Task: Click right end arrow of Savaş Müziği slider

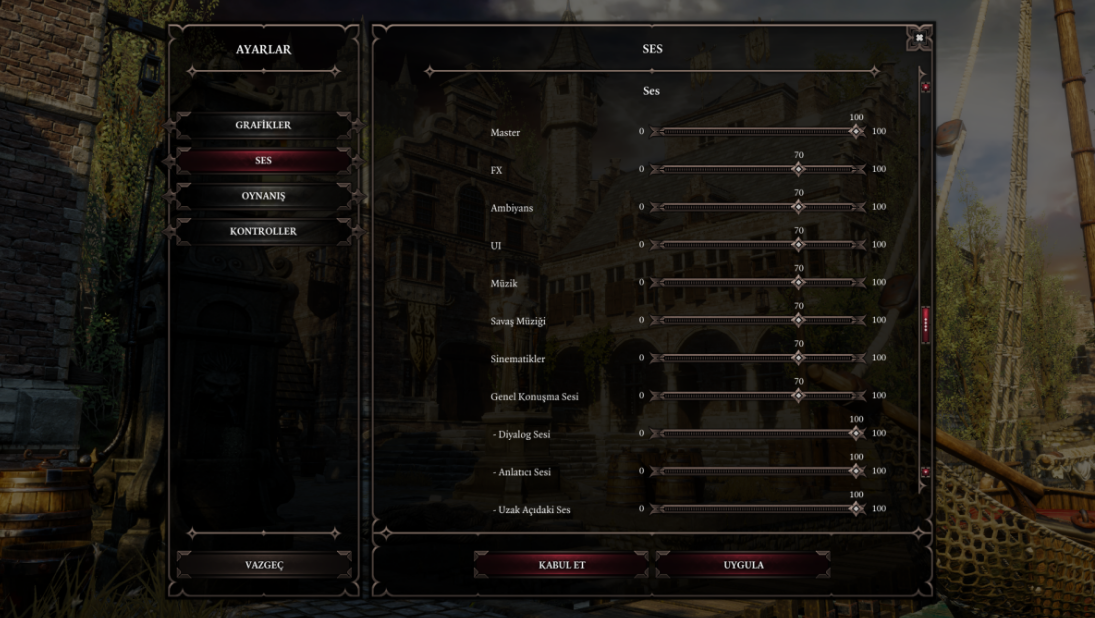Action: [860, 320]
